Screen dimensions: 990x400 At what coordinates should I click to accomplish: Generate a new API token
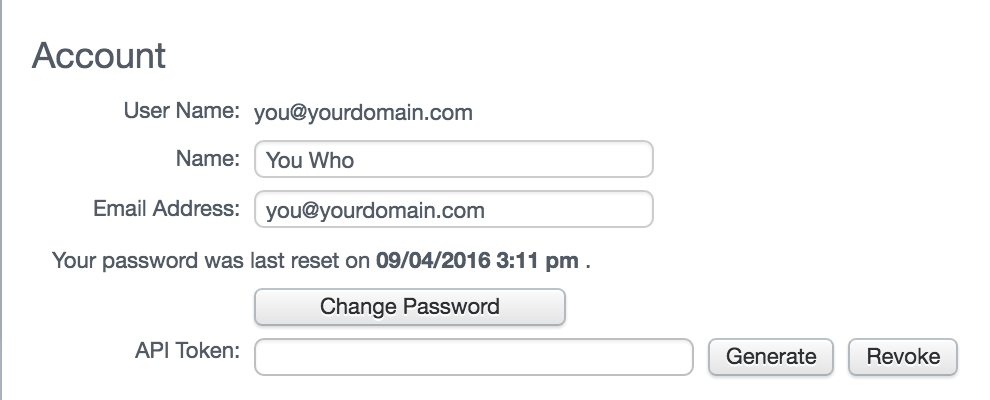pos(771,357)
